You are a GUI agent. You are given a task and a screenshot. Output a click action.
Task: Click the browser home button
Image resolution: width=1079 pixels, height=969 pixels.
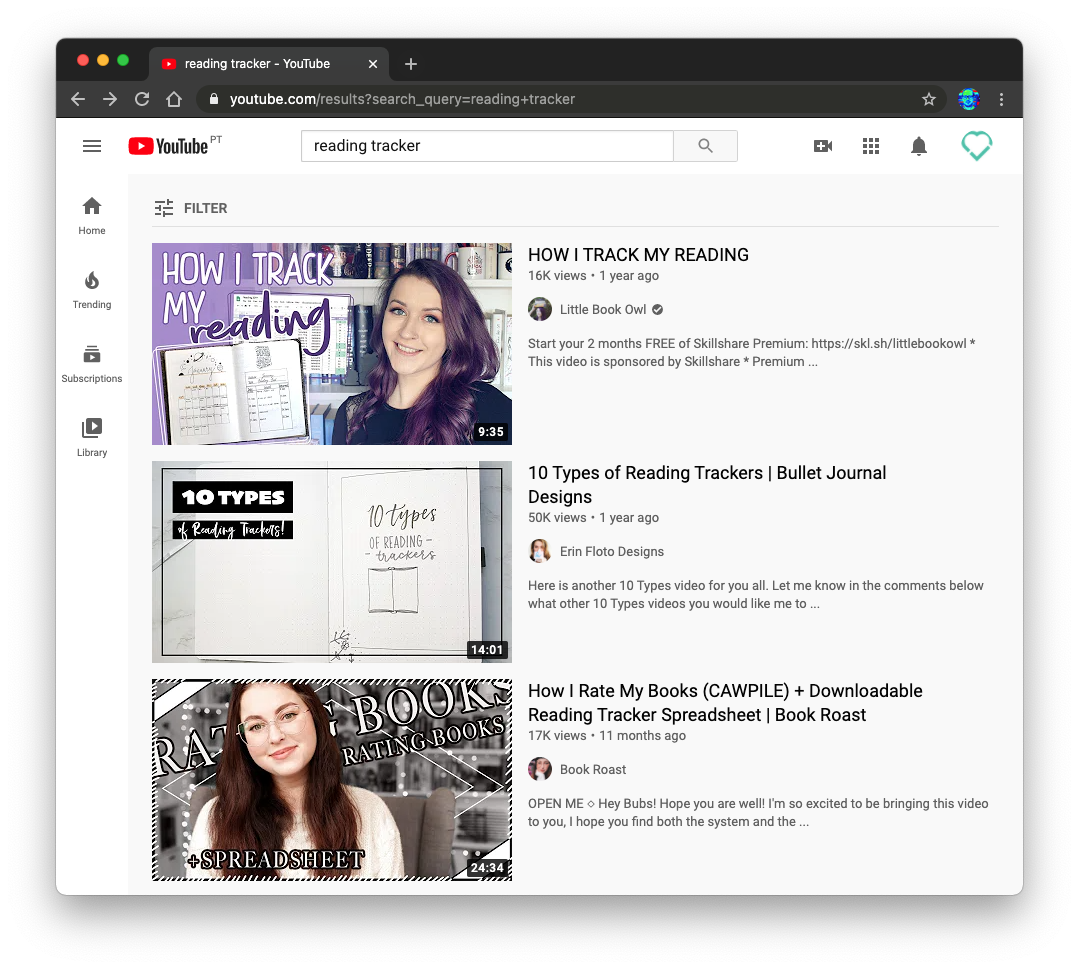coord(174,99)
